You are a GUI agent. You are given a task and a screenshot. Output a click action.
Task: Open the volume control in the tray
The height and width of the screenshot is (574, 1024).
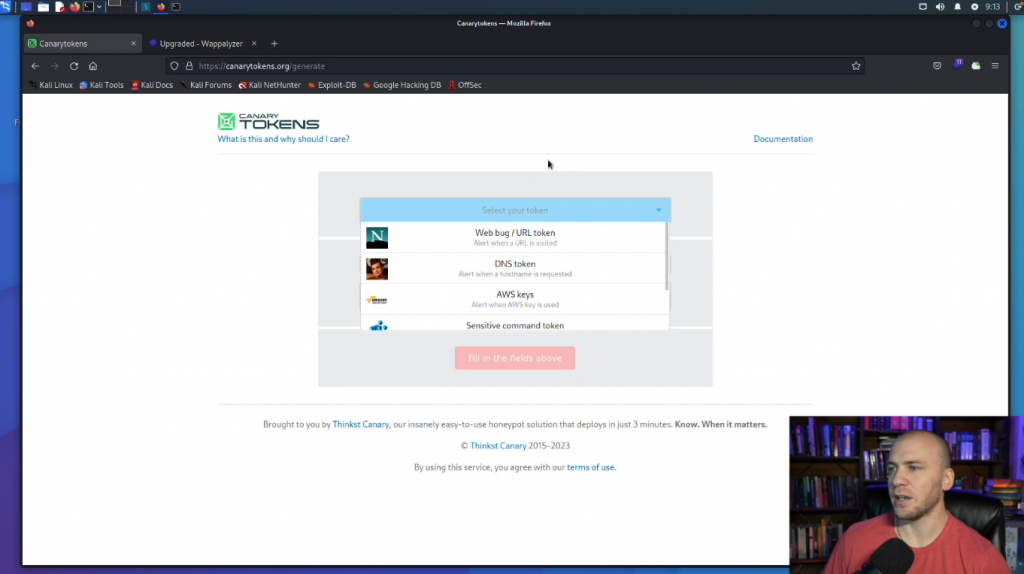pyautogui.click(x=940, y=7)
